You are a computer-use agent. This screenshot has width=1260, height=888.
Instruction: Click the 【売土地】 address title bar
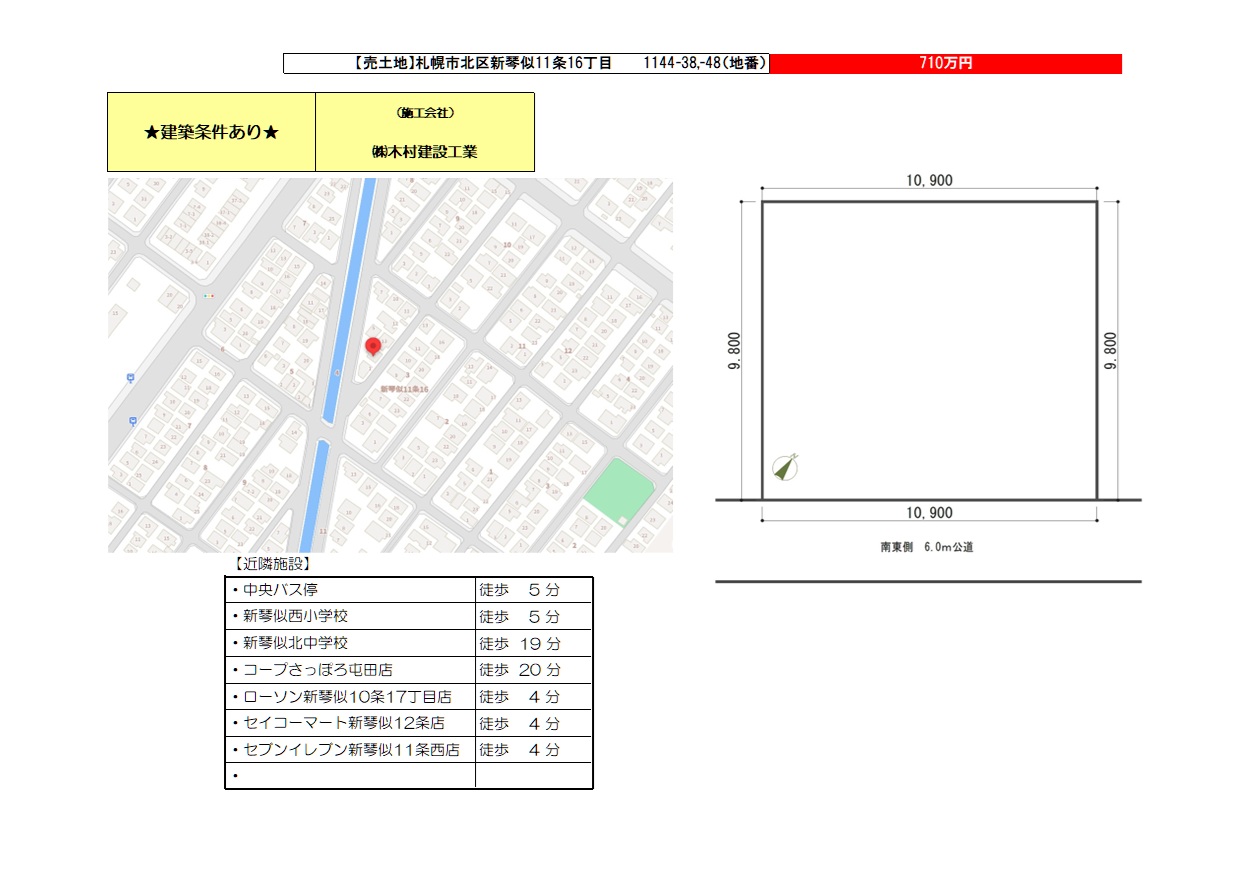point(526,63)
